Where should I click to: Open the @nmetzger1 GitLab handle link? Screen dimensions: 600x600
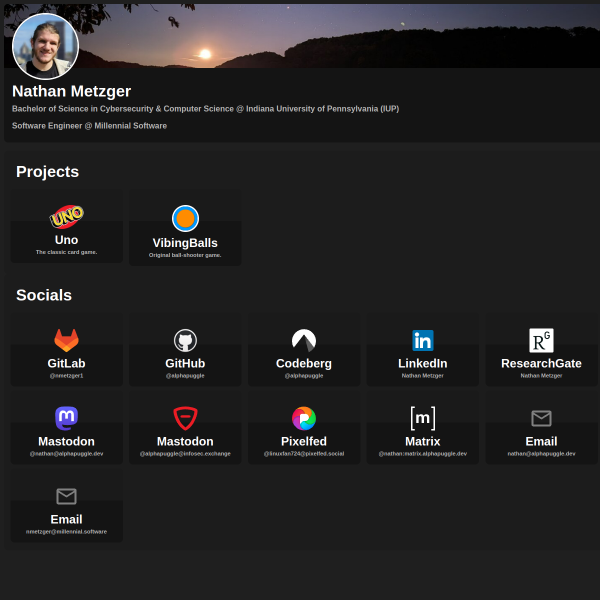click(67, 376)
